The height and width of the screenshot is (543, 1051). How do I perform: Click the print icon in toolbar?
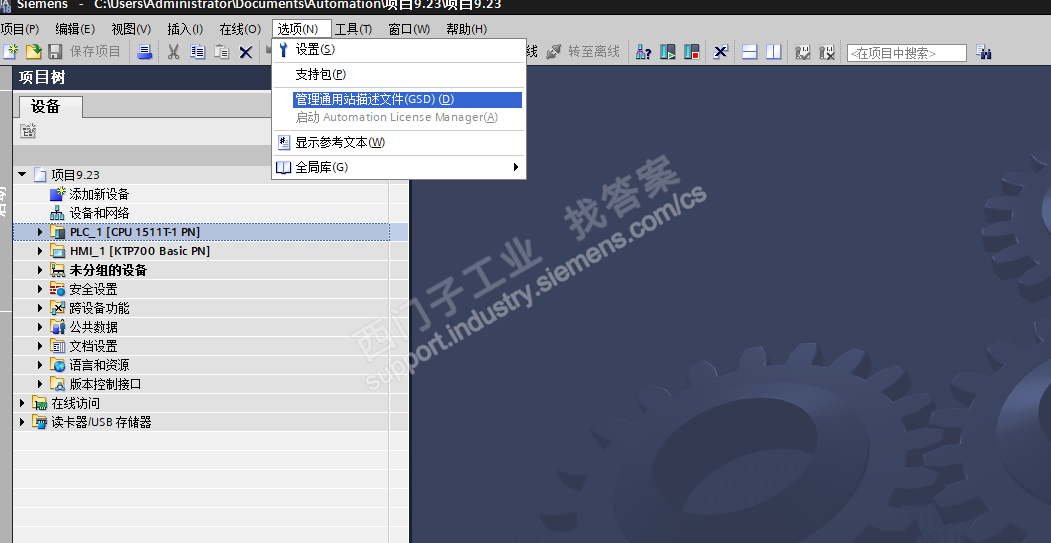144,52
